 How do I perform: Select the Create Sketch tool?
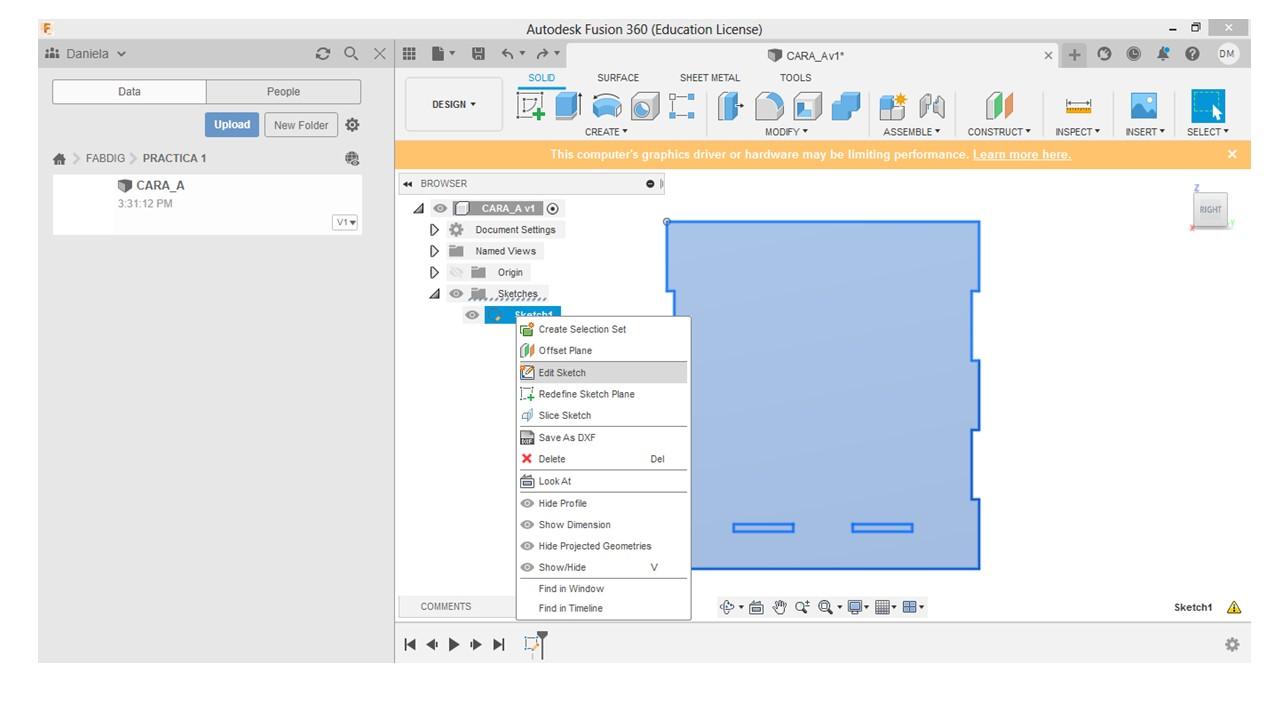(531, 106)
